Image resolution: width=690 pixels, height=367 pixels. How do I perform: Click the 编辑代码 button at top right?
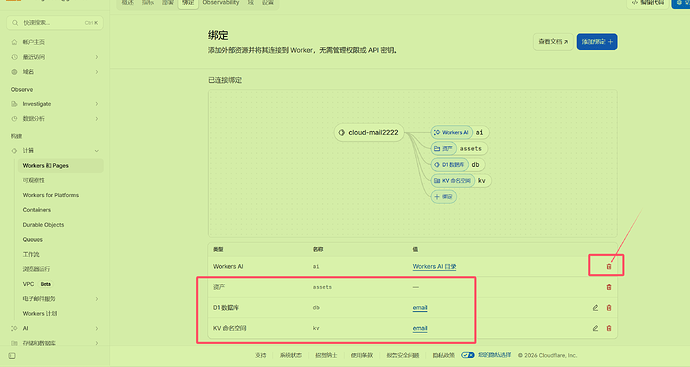pos(647,3)
